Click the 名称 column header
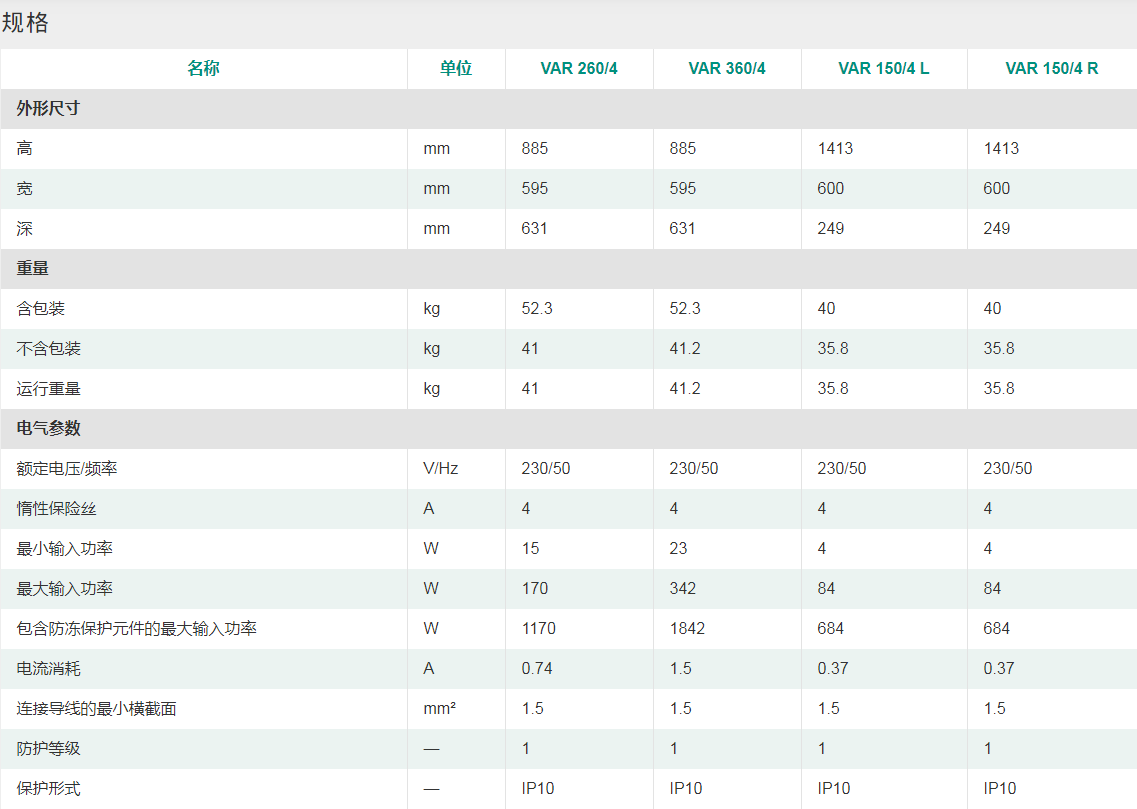Image resolution: width=1137 pixels, height=809 pixels. click(203, 69)
